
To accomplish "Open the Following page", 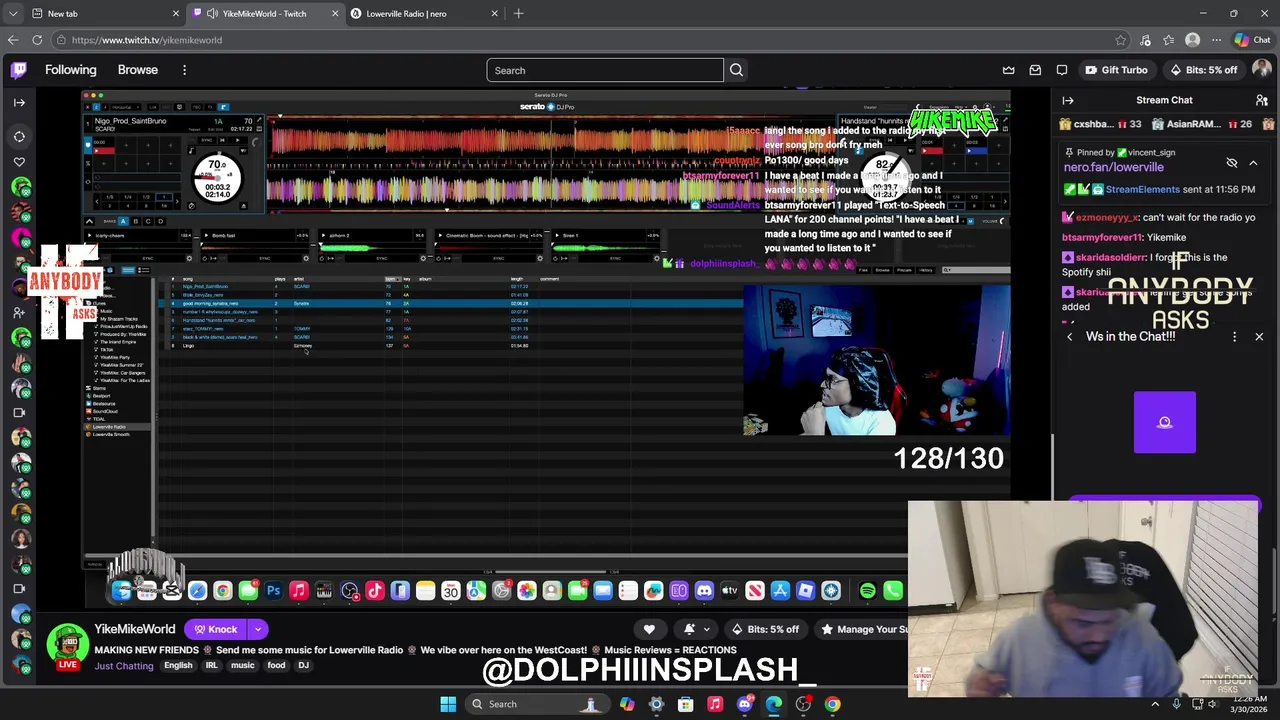I will [x=71, y=70].
